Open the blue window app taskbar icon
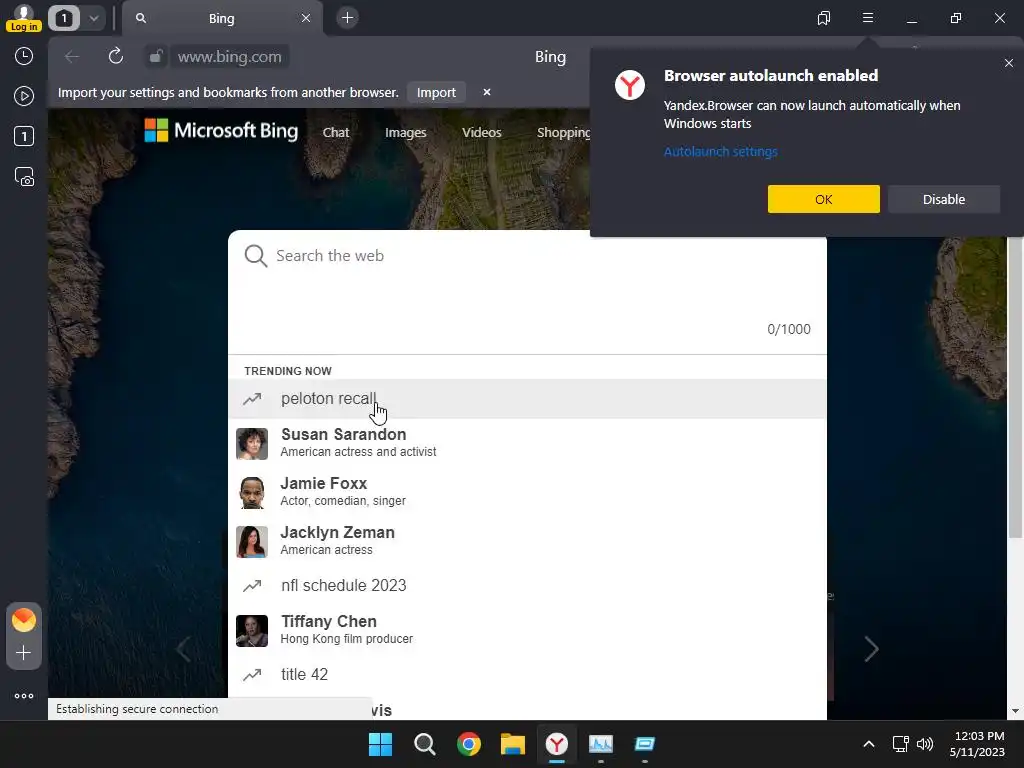Image resolution: width=1024 pixels, height=768 pixels. 645,744
